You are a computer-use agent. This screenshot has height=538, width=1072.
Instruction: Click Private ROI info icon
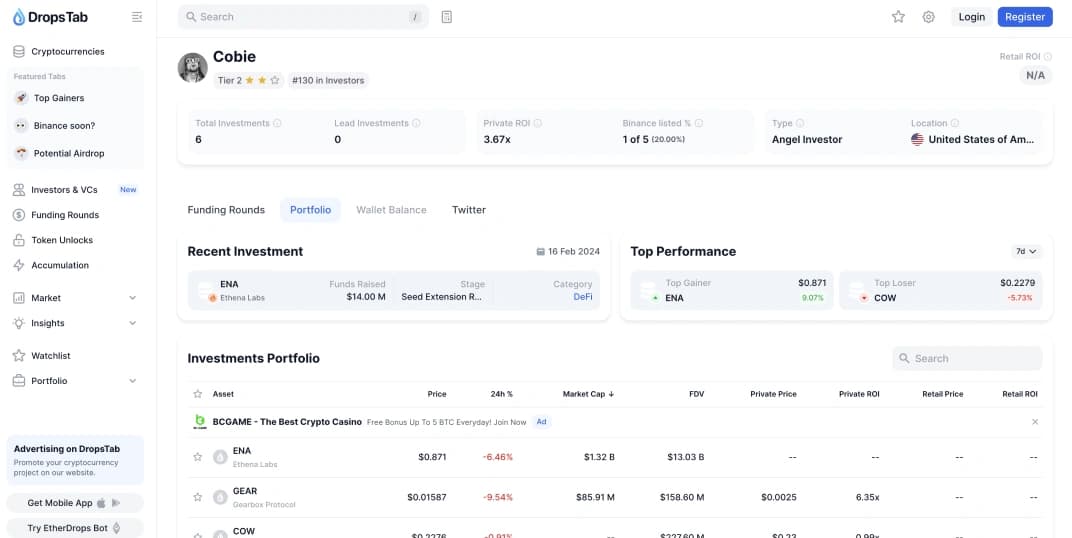(538, 124)
